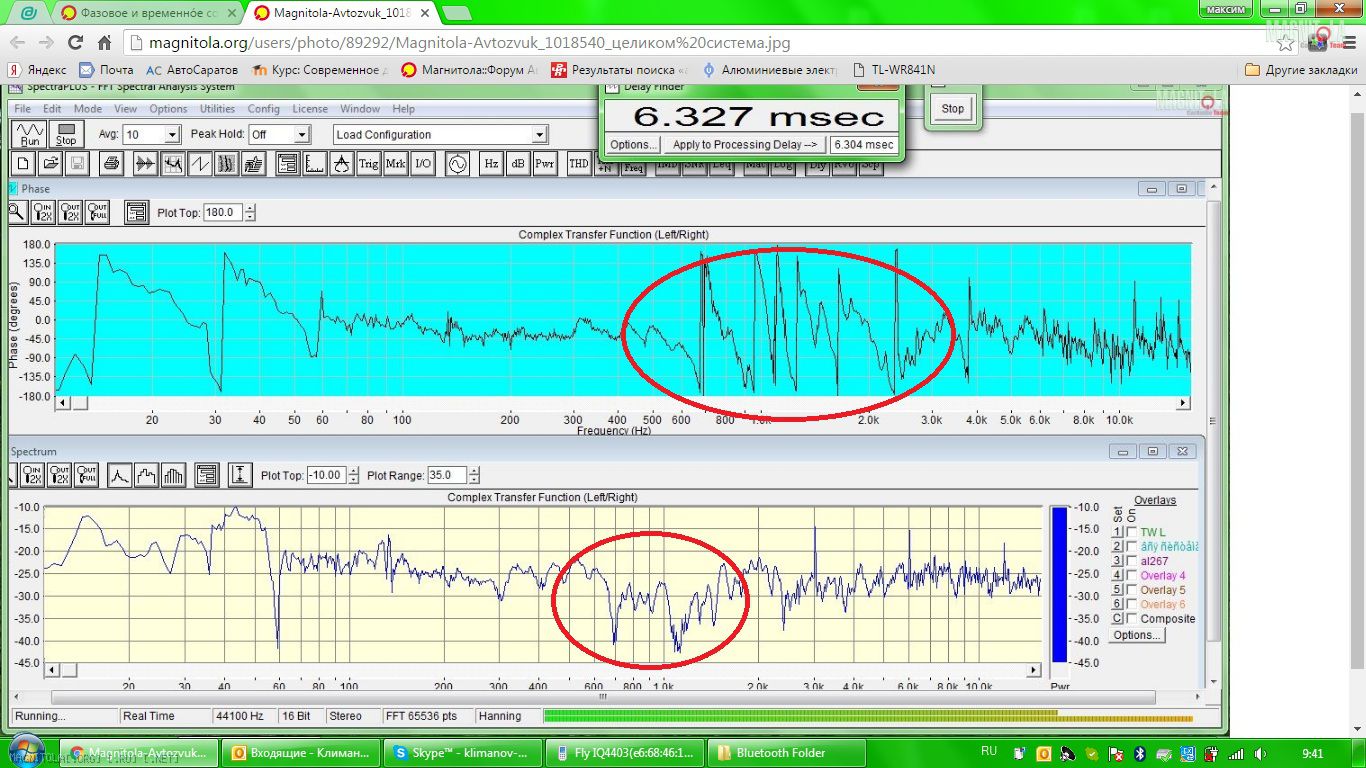Enable TW L overlay checkbox

[1132, 533]
